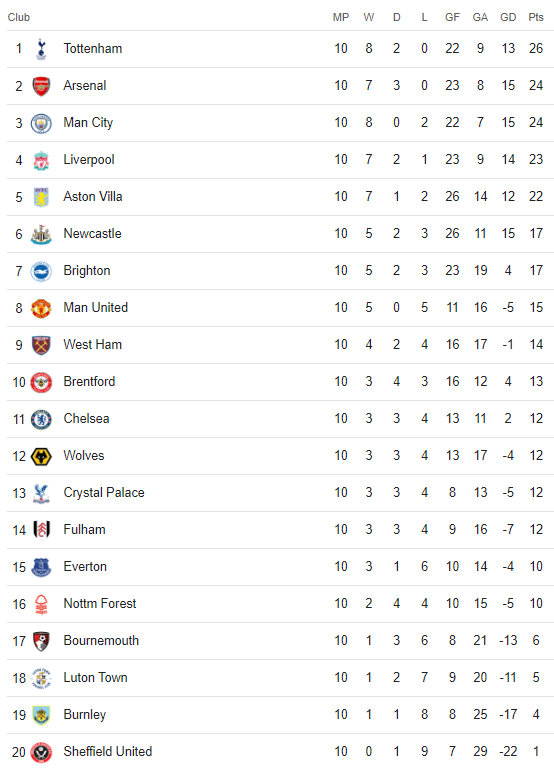Click the MP column header
Image resolution: width=554 pixels, height=770 pixels.
click(341, 17)
